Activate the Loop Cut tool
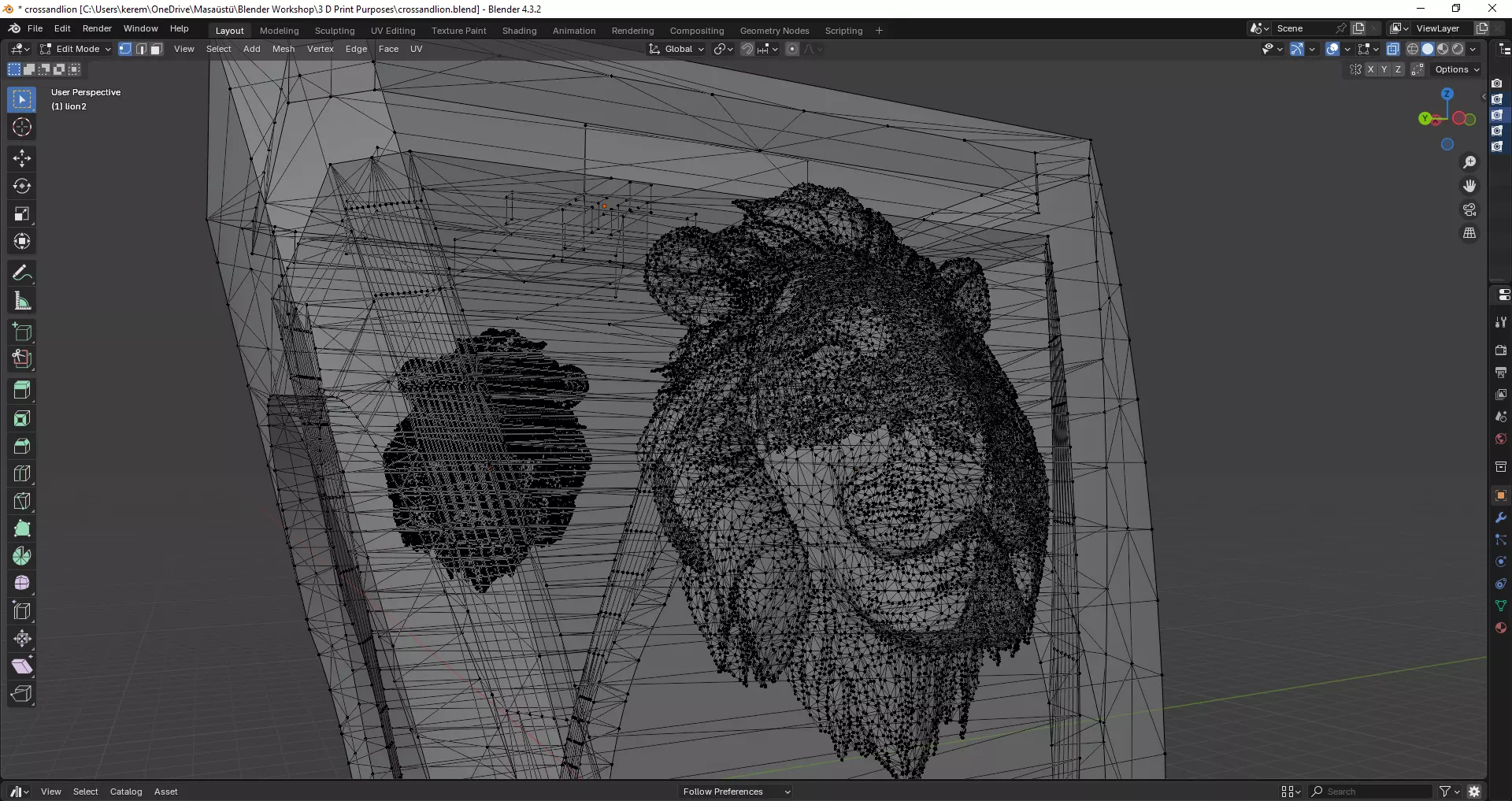Screen dimensions: 1512x801 coord(22,473)
